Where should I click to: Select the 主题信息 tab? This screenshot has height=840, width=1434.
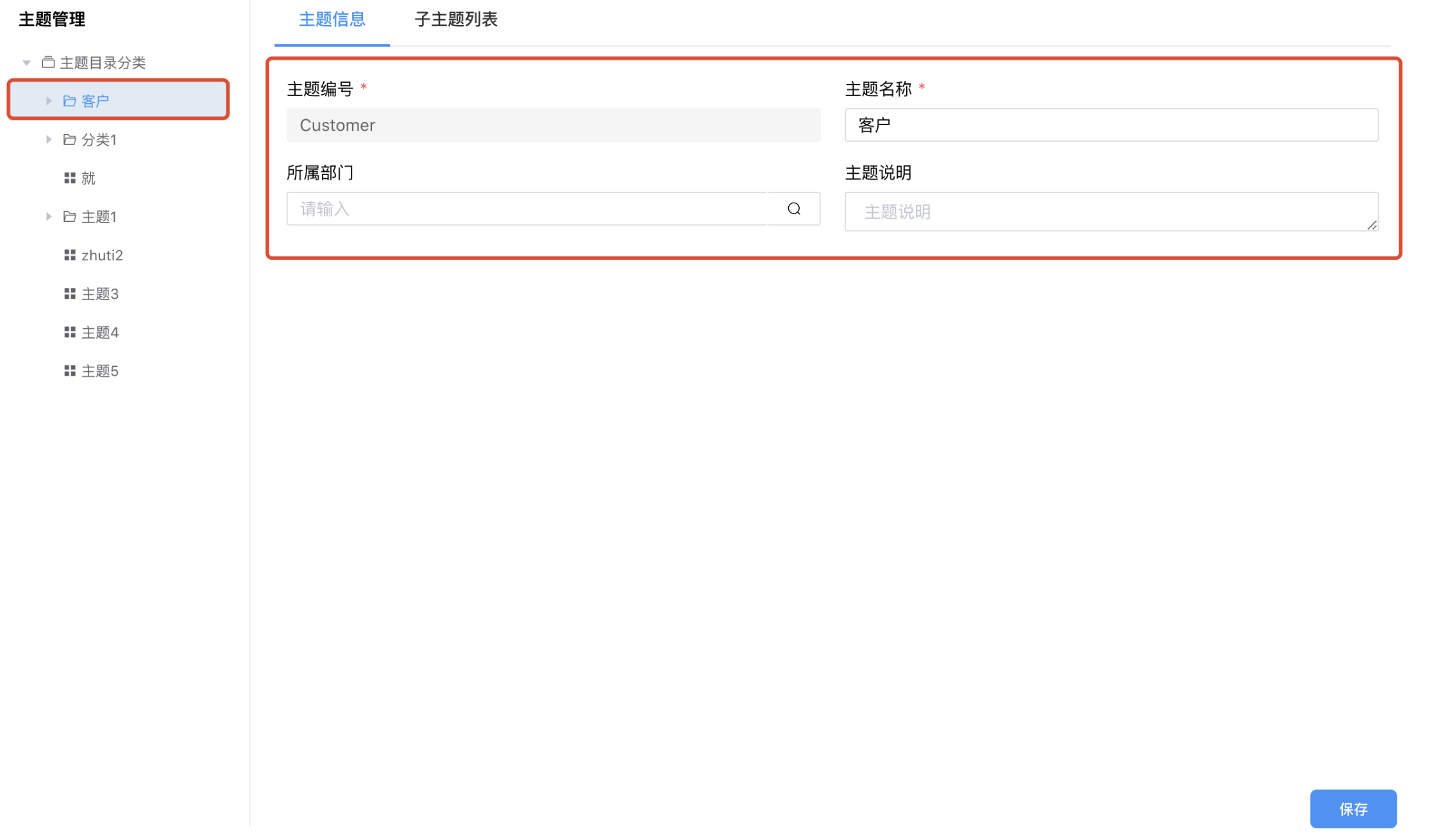332,19
